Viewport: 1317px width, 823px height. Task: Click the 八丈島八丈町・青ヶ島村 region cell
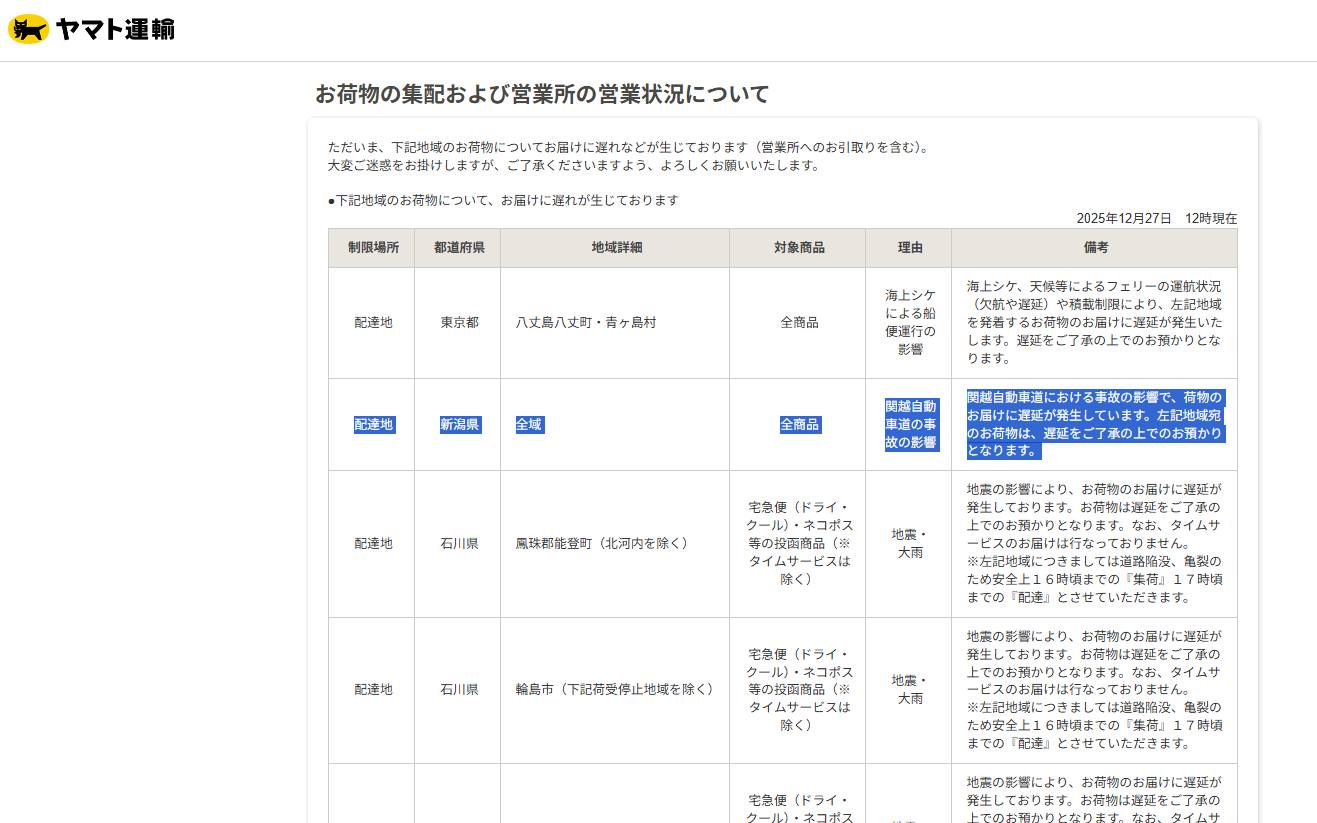click(x=586, y=322)
